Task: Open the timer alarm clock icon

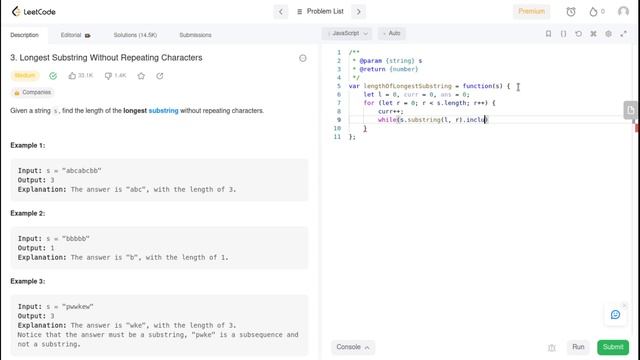Action: click(571, 11)
